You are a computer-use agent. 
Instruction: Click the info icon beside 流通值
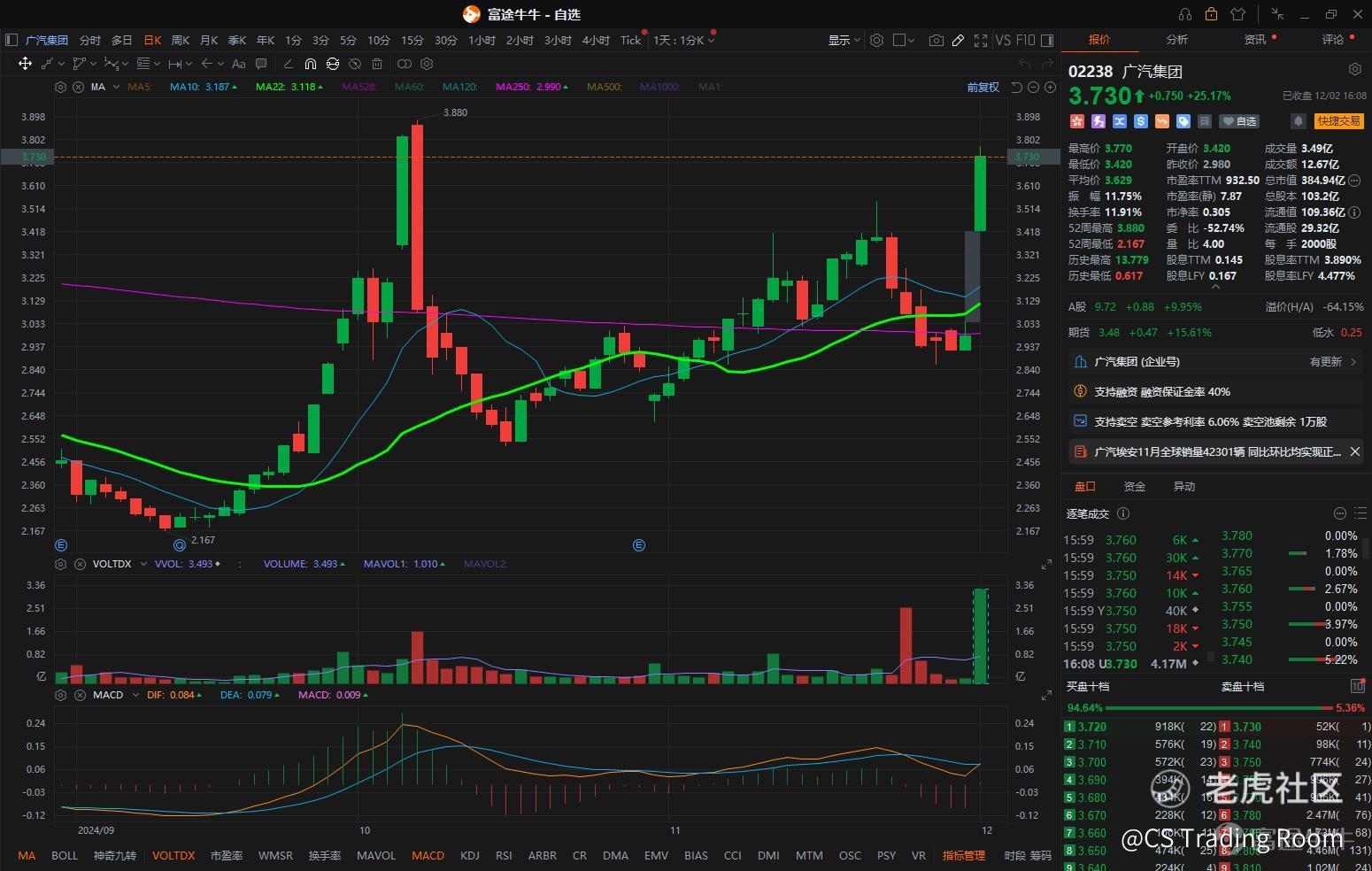1354,212
